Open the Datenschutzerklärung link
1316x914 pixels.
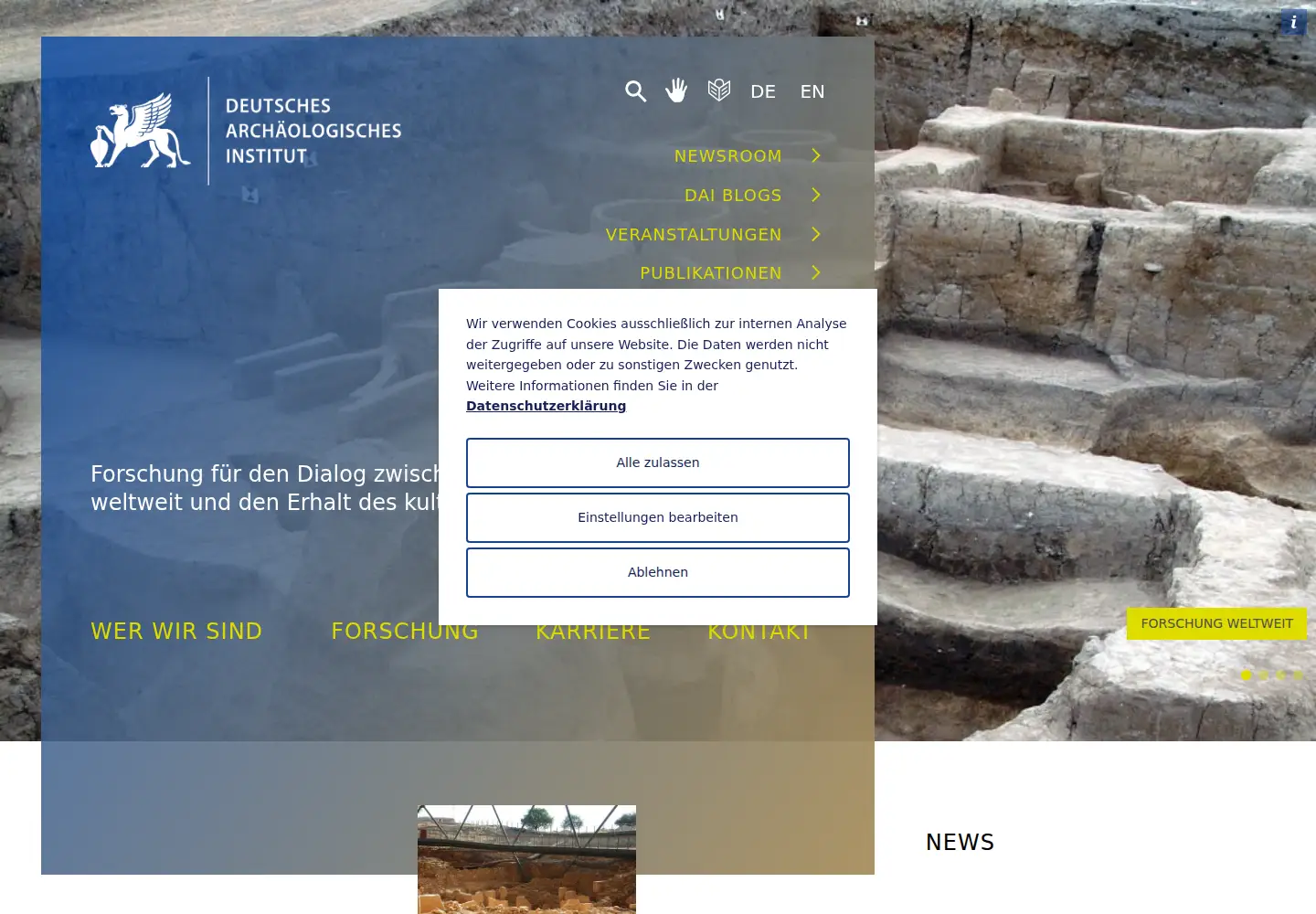pos(546,406)
